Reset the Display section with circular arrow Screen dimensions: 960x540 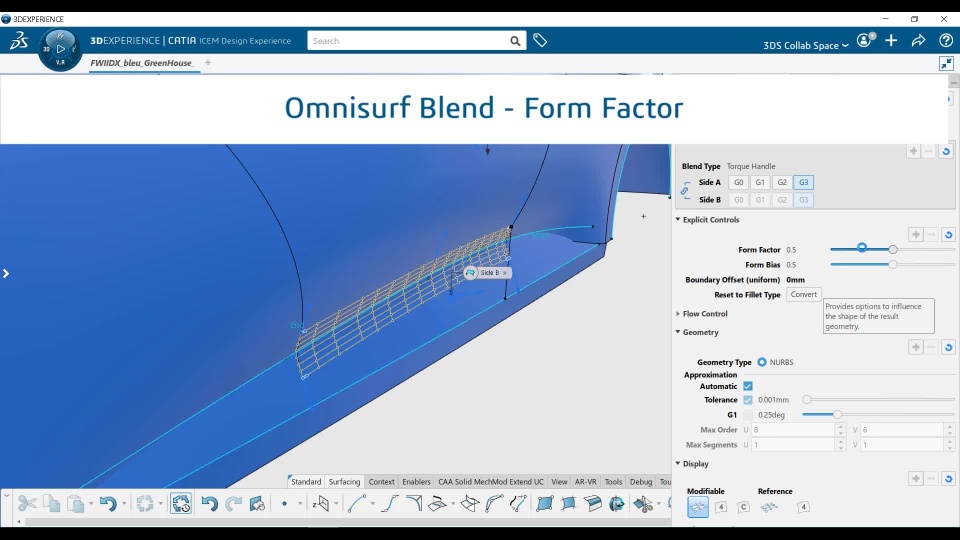pyautogui.click(x=948, y=479)
